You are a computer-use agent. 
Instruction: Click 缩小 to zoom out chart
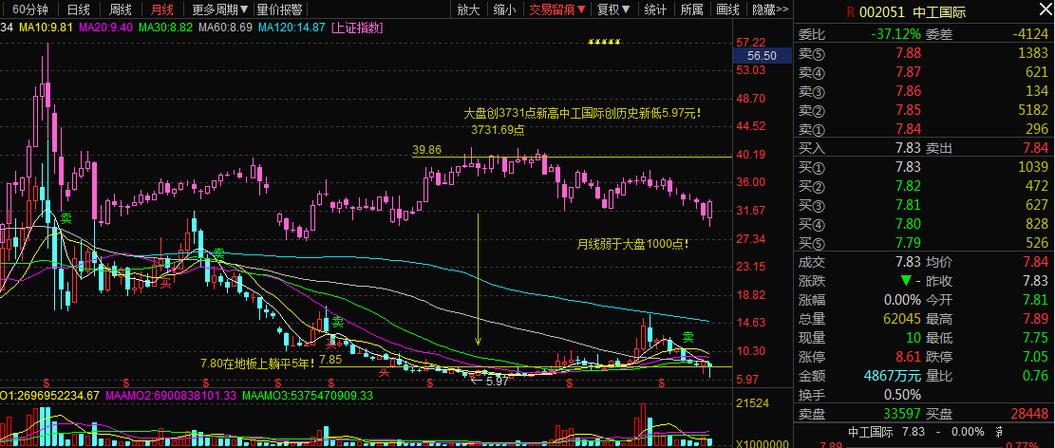(506, 10)
